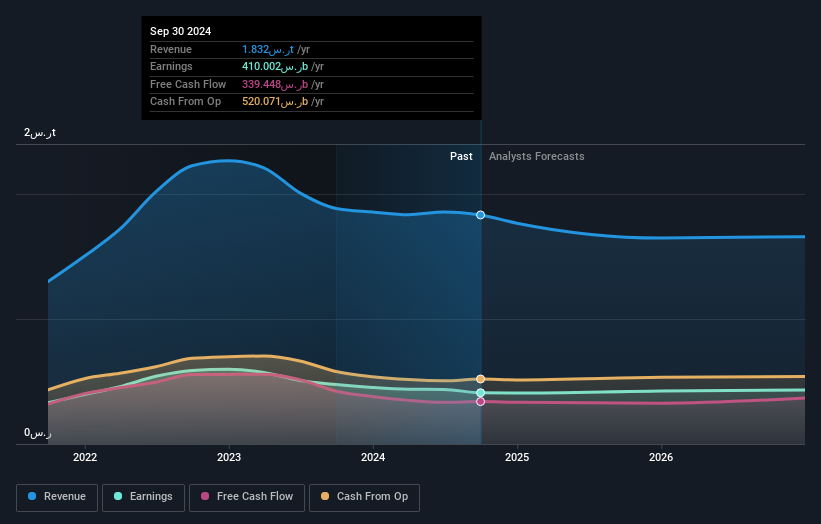The width and height of the screenshot is (821, 524).
Task: Click the 0 y-axis label
Action: click(38, 432)
